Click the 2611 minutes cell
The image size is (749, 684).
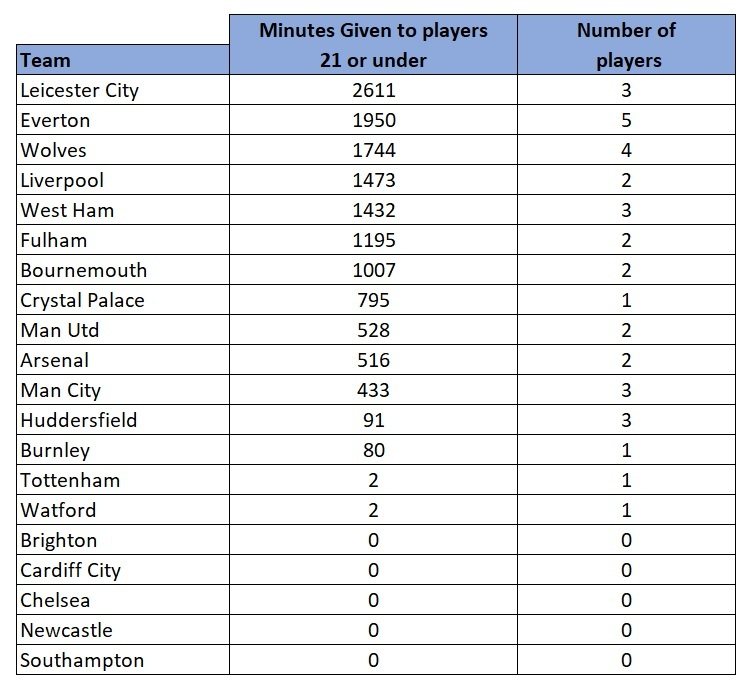pos(373,90)
